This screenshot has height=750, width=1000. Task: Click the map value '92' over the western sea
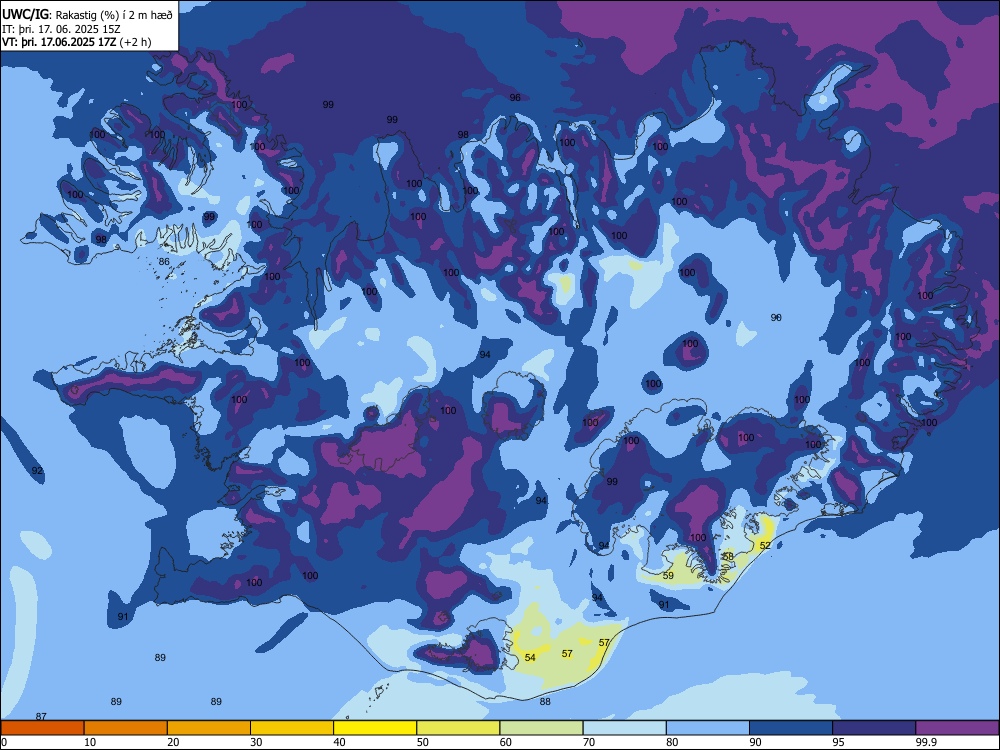tap(37, 471)
